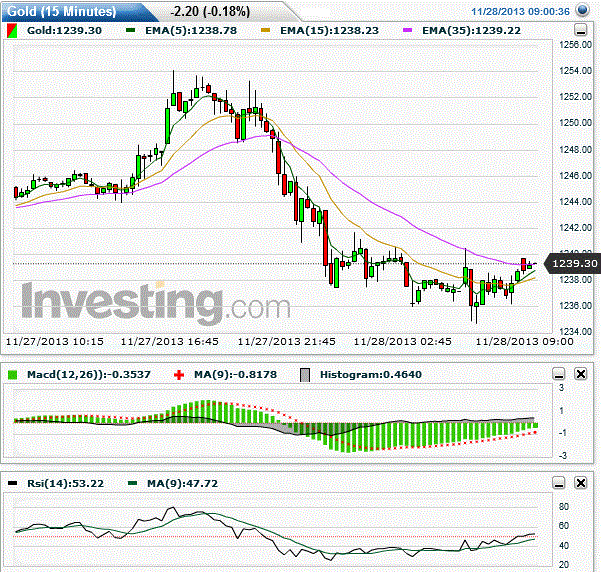601x572 pixels.
Task: Click the 1248.00 price axis label
Action: 575,149
